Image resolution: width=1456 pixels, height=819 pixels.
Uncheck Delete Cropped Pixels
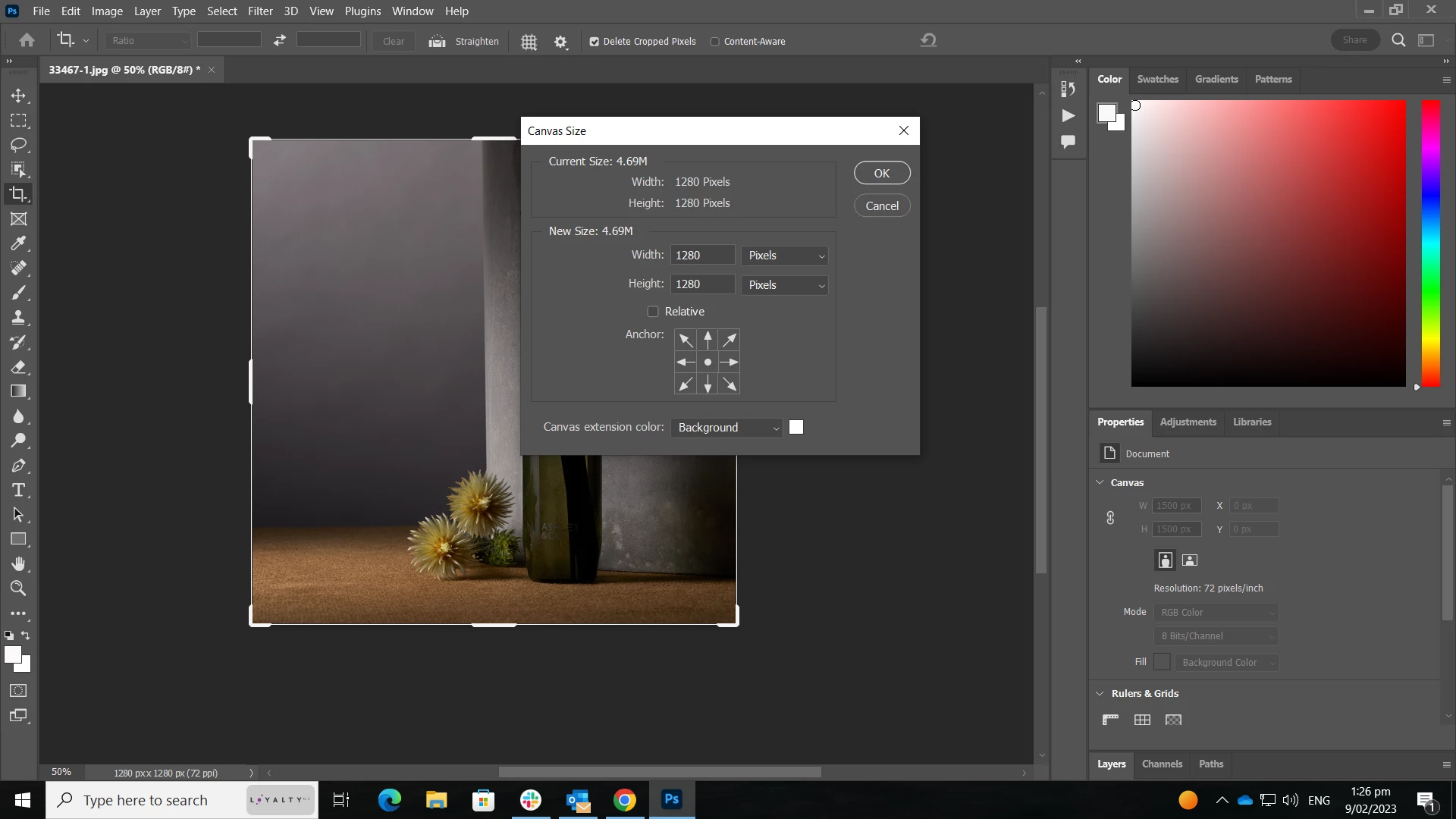[595, 42]
